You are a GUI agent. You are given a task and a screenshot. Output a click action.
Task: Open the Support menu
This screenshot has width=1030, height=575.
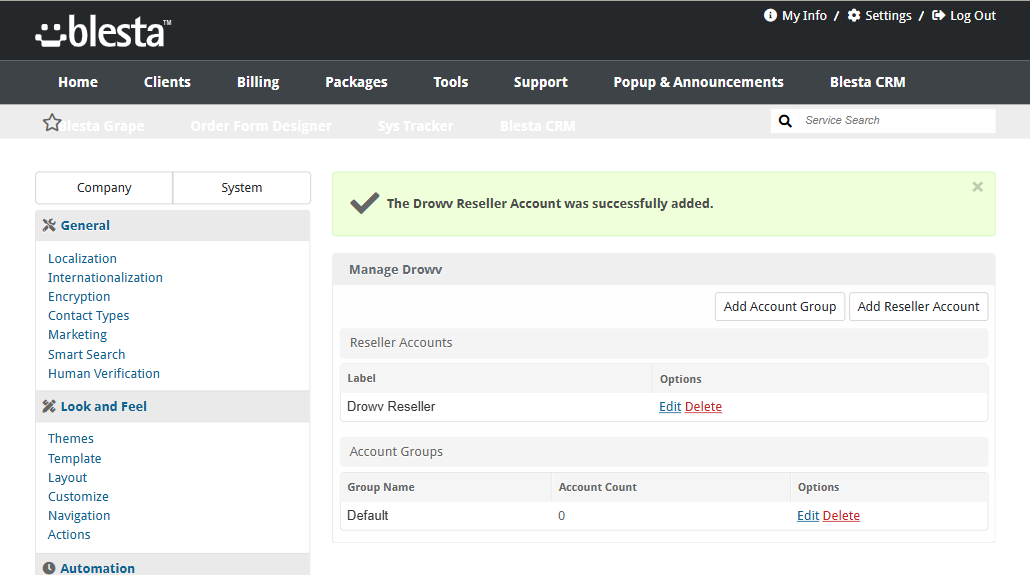coord(541,82)
